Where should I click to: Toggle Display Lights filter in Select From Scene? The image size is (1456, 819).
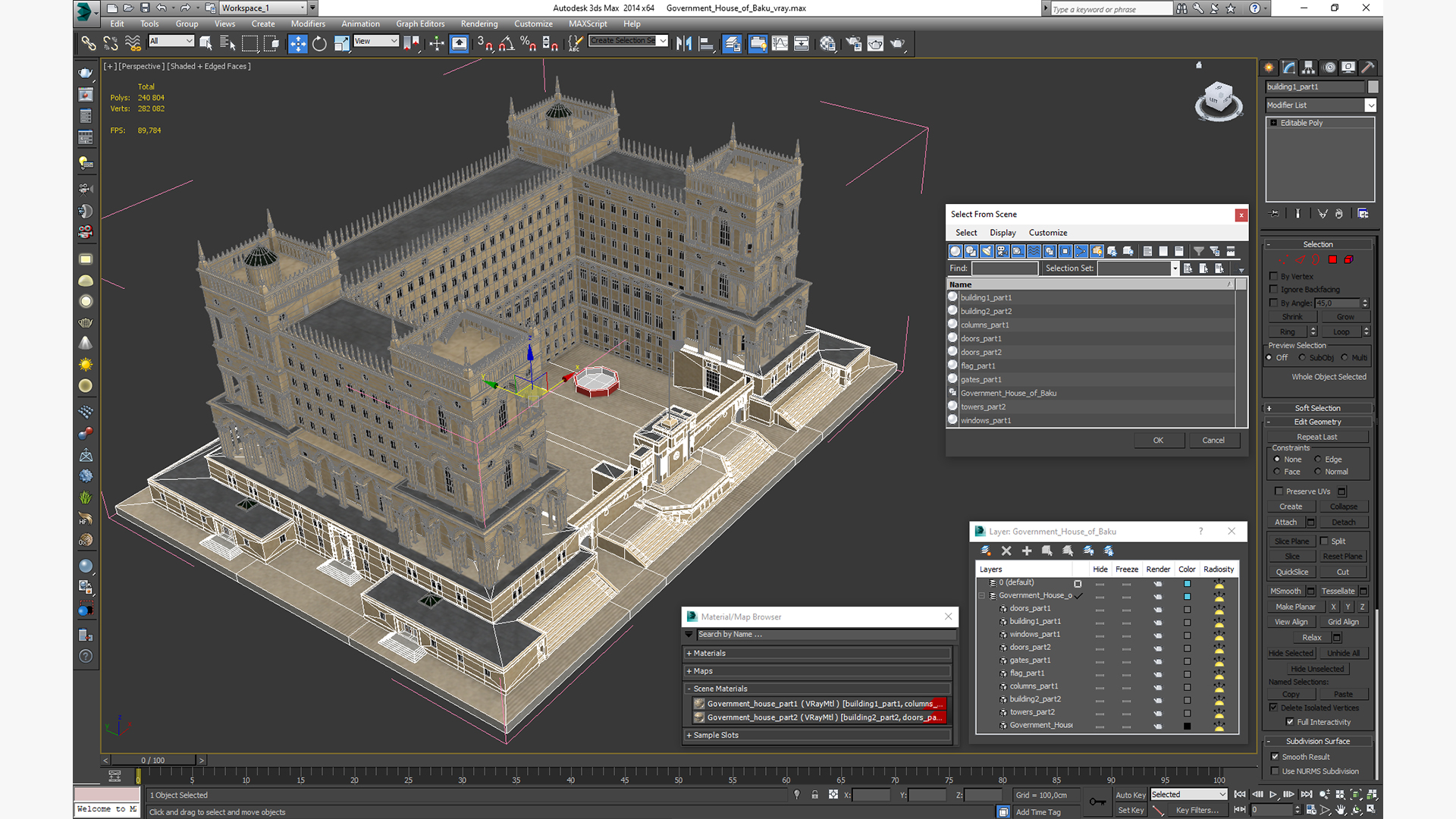tap(987, 251)
